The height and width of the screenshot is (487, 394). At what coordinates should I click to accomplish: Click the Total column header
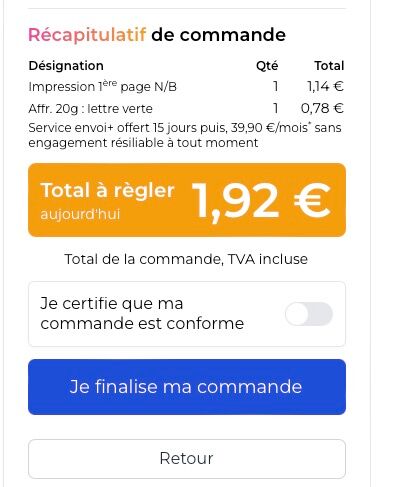click(x=329, y=65)
